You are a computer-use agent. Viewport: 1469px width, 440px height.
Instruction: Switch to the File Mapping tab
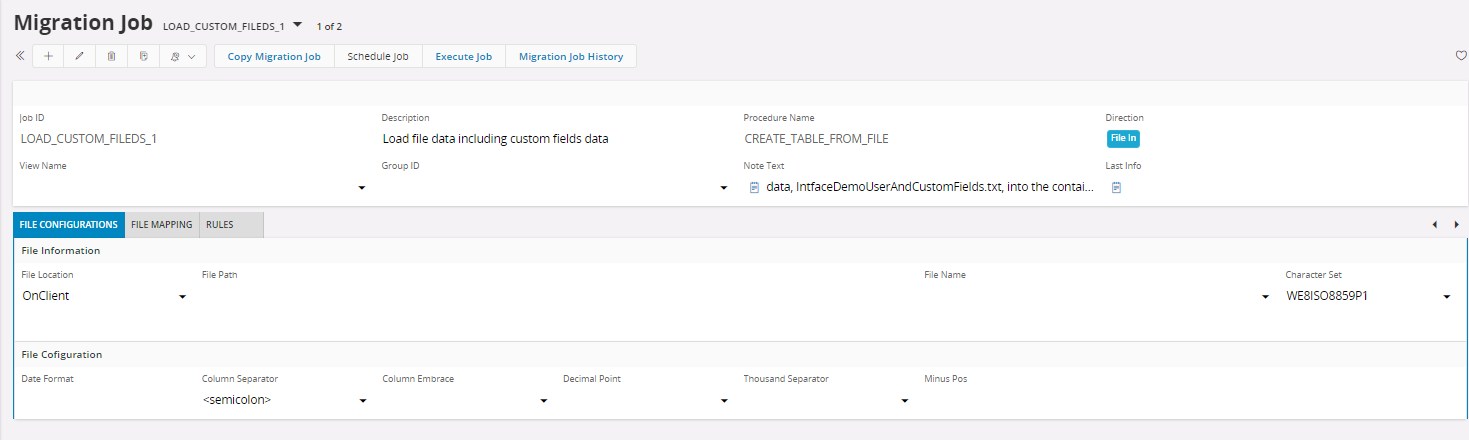(x=162, y=225)
